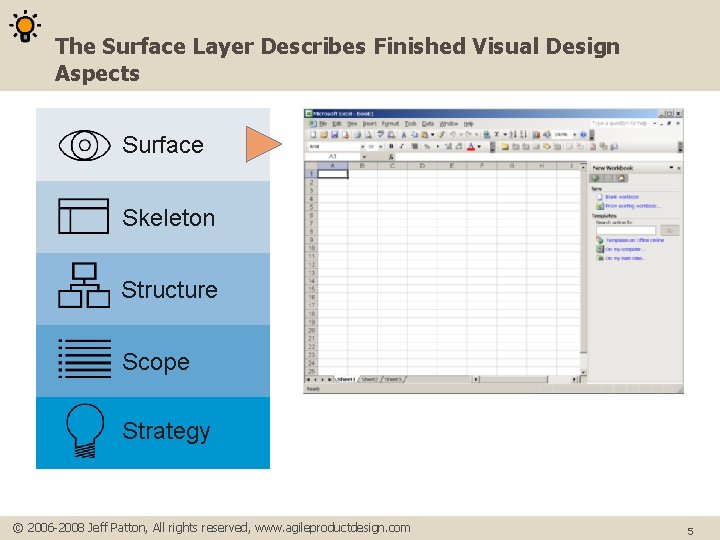The image size is (720, 540).
Task: Toggle Bold formatting button
Action: (391, 146)
